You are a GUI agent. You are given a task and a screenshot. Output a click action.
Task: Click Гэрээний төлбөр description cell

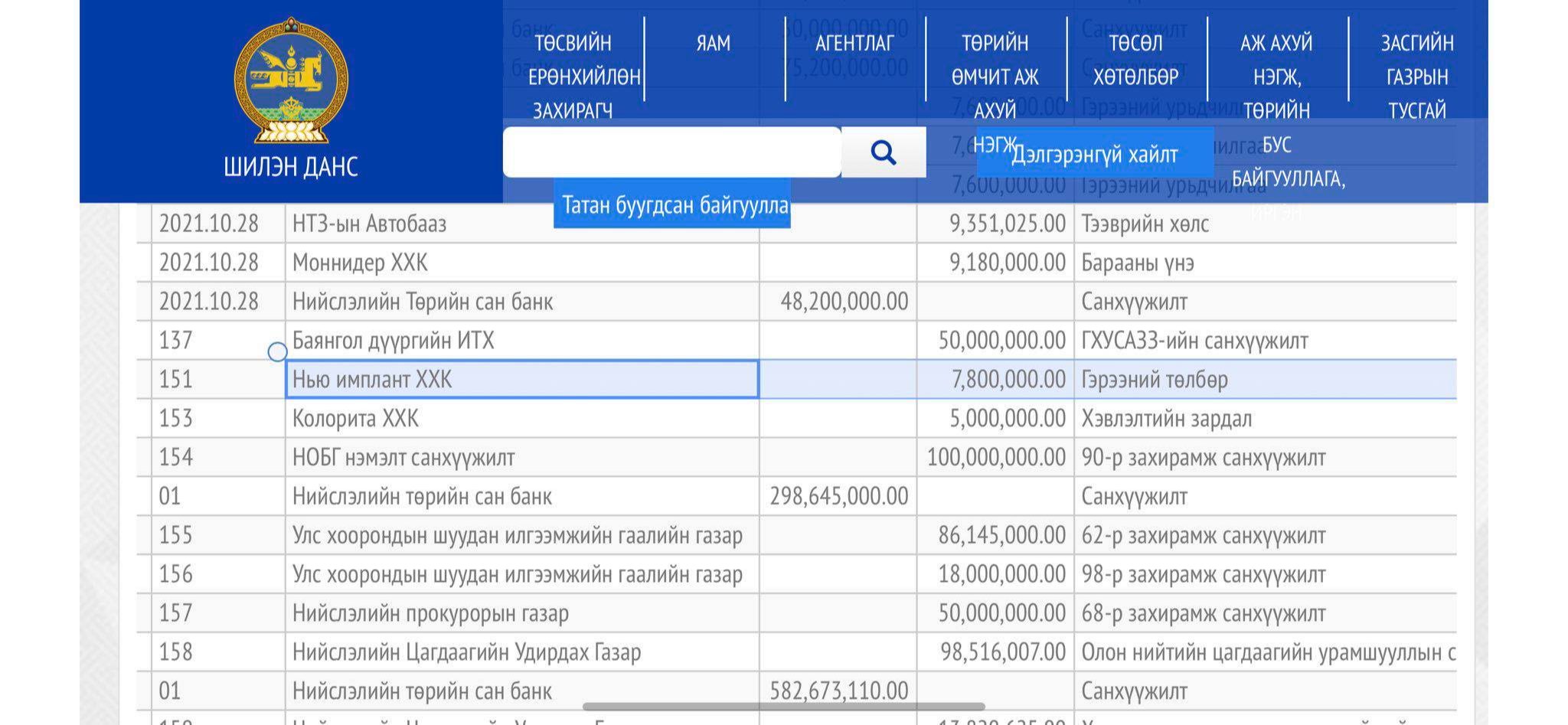1265,379
